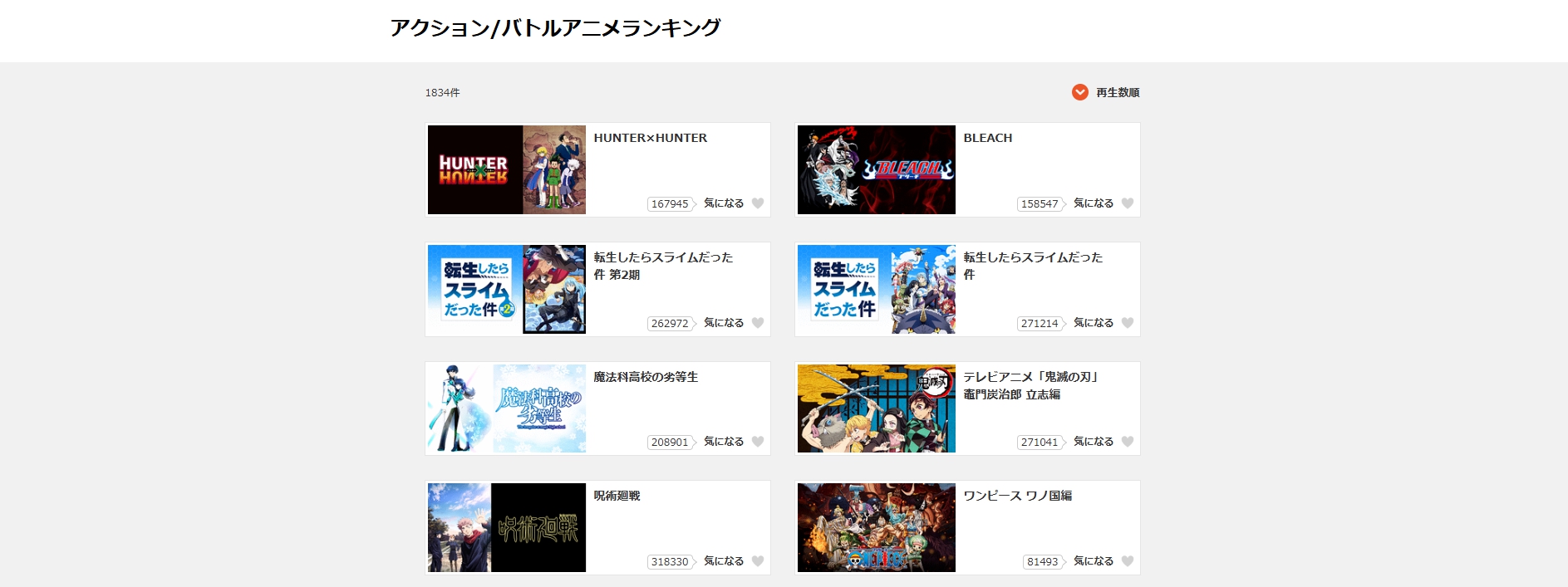The width and height of the screenshot is (1568, 587).
Task: Click 気になる button on ワンピース card
Action: point(1094,561)
